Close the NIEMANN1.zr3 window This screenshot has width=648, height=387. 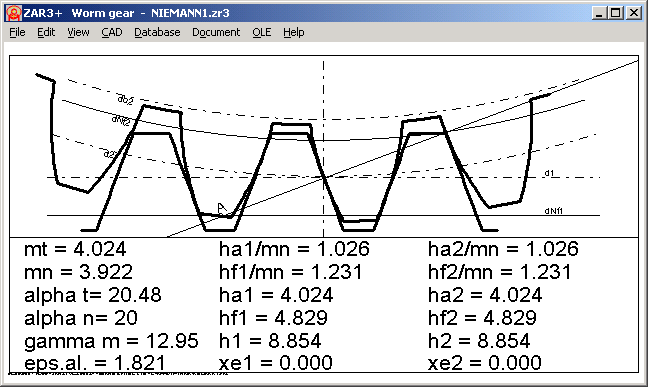click(634, 13)
